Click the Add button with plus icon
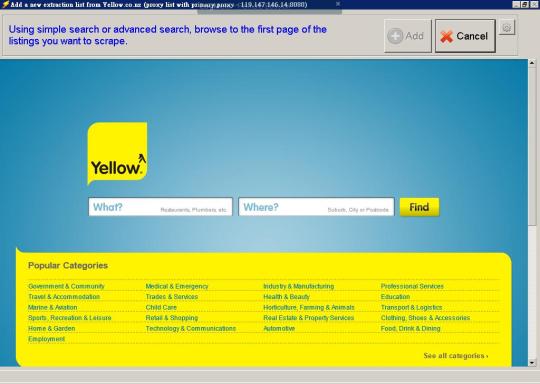Screen dimensions: 540x384 (x=407, y=36)
